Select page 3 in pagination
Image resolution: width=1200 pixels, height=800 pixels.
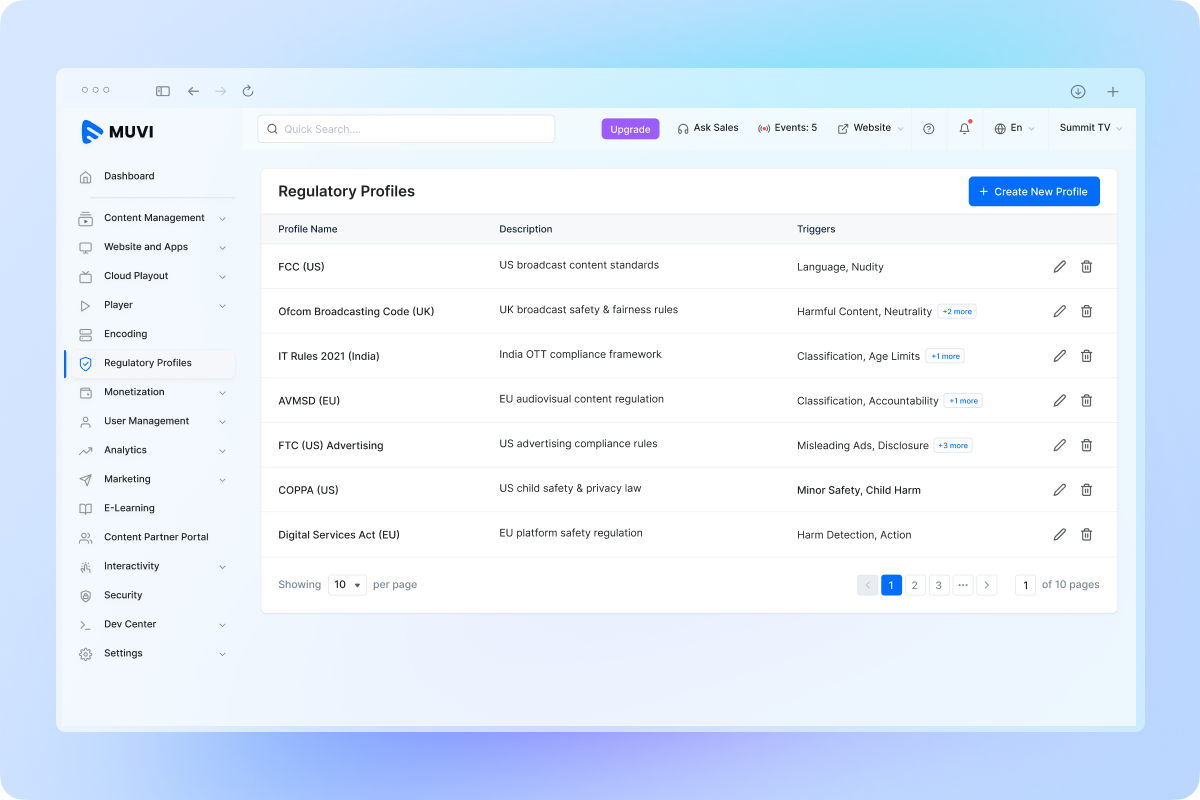[x=938, y=584]
